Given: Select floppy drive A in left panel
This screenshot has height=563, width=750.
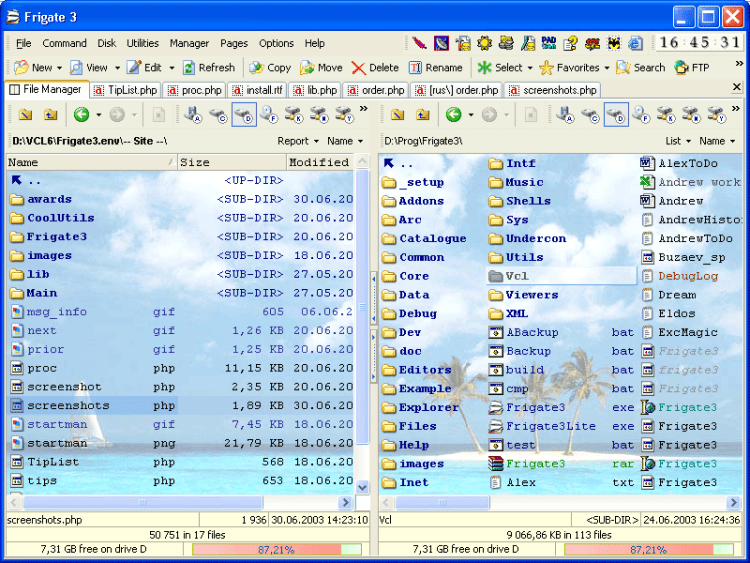Looking at the screenshot, I should point(193,115).
